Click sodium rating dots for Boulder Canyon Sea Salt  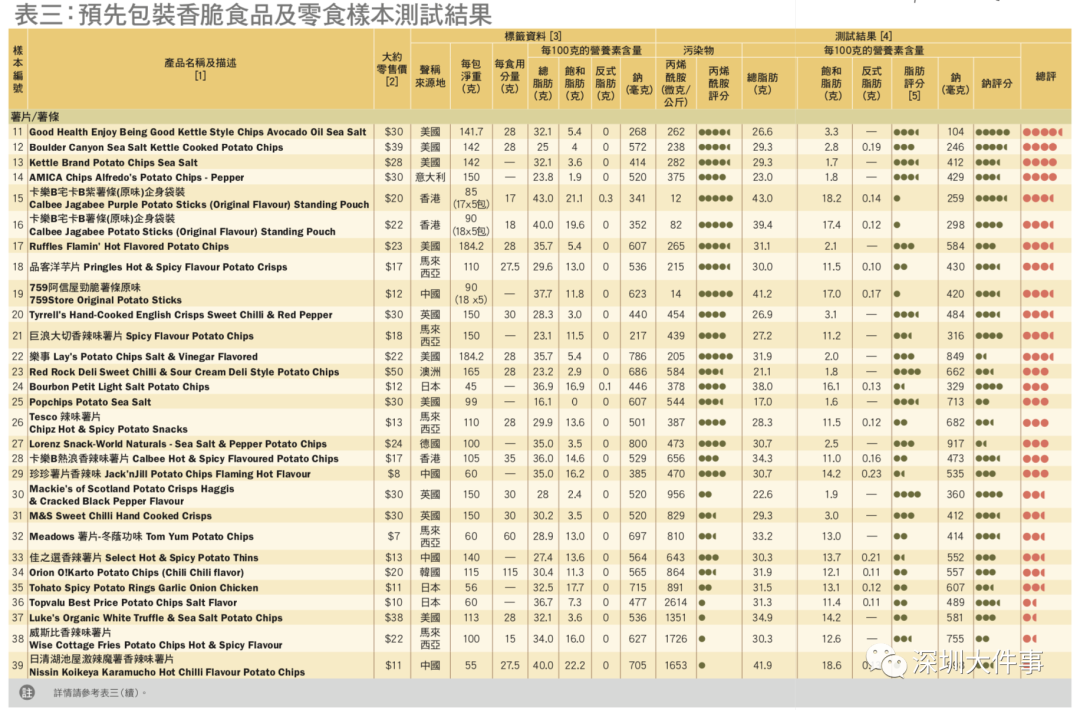click(991, 147)
